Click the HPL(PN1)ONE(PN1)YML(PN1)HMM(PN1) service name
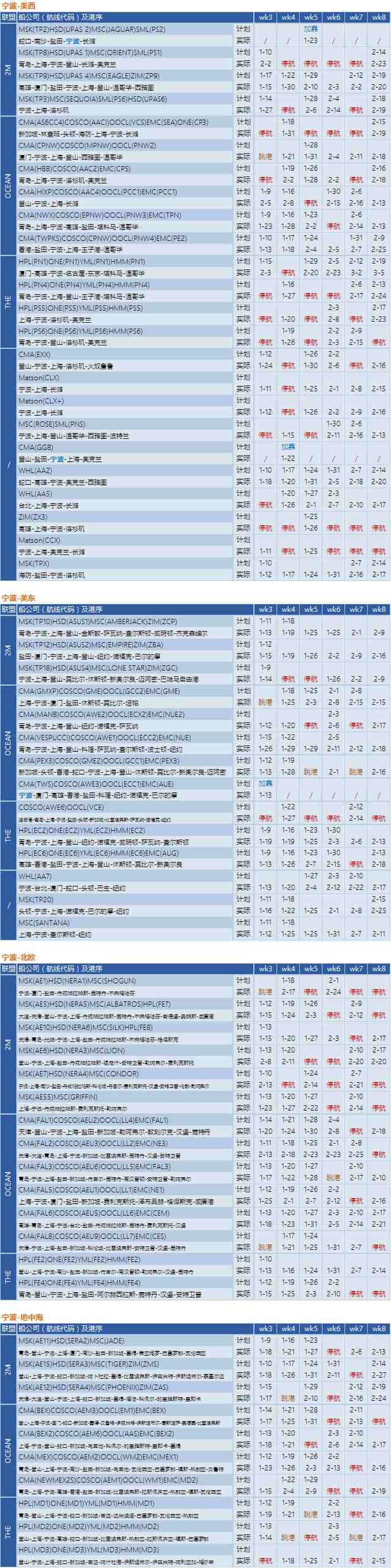The image size is (391, 1568). pyautogui.click(x=82, y=261)
